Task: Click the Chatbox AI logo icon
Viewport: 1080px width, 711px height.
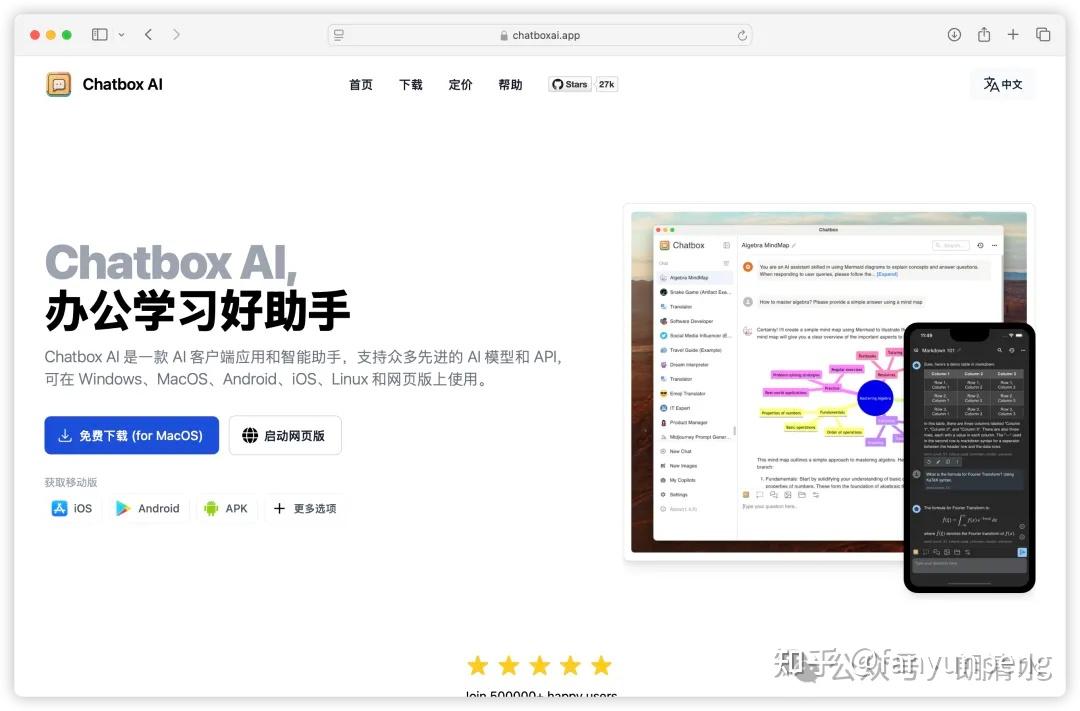Action: click(x=58, y=84)
